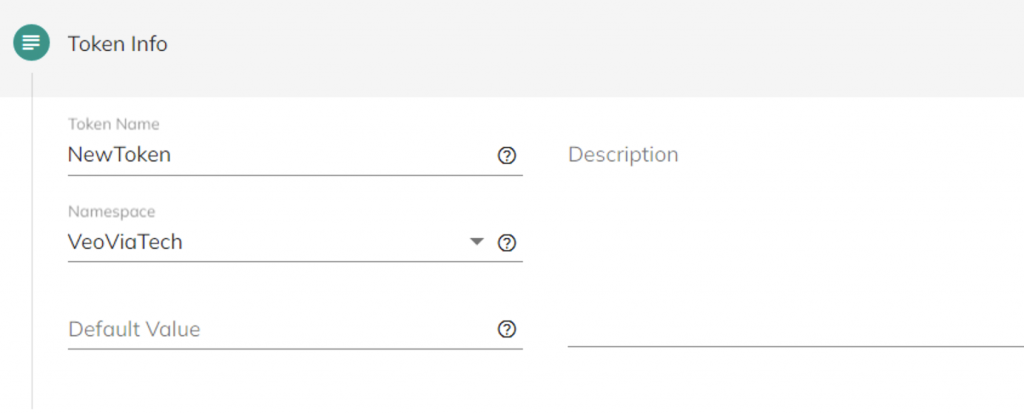Open the VeoViaTech namespace combo box

[x=295, y=242]
